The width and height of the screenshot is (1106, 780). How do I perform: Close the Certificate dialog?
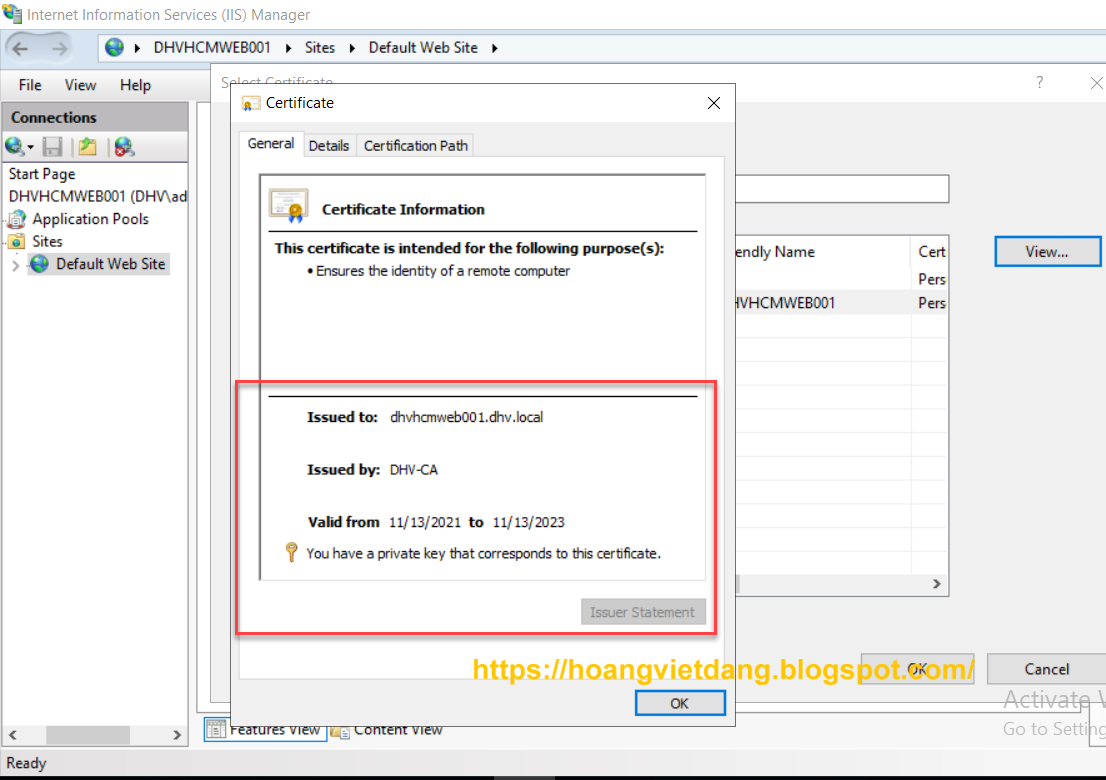point(714,104)
